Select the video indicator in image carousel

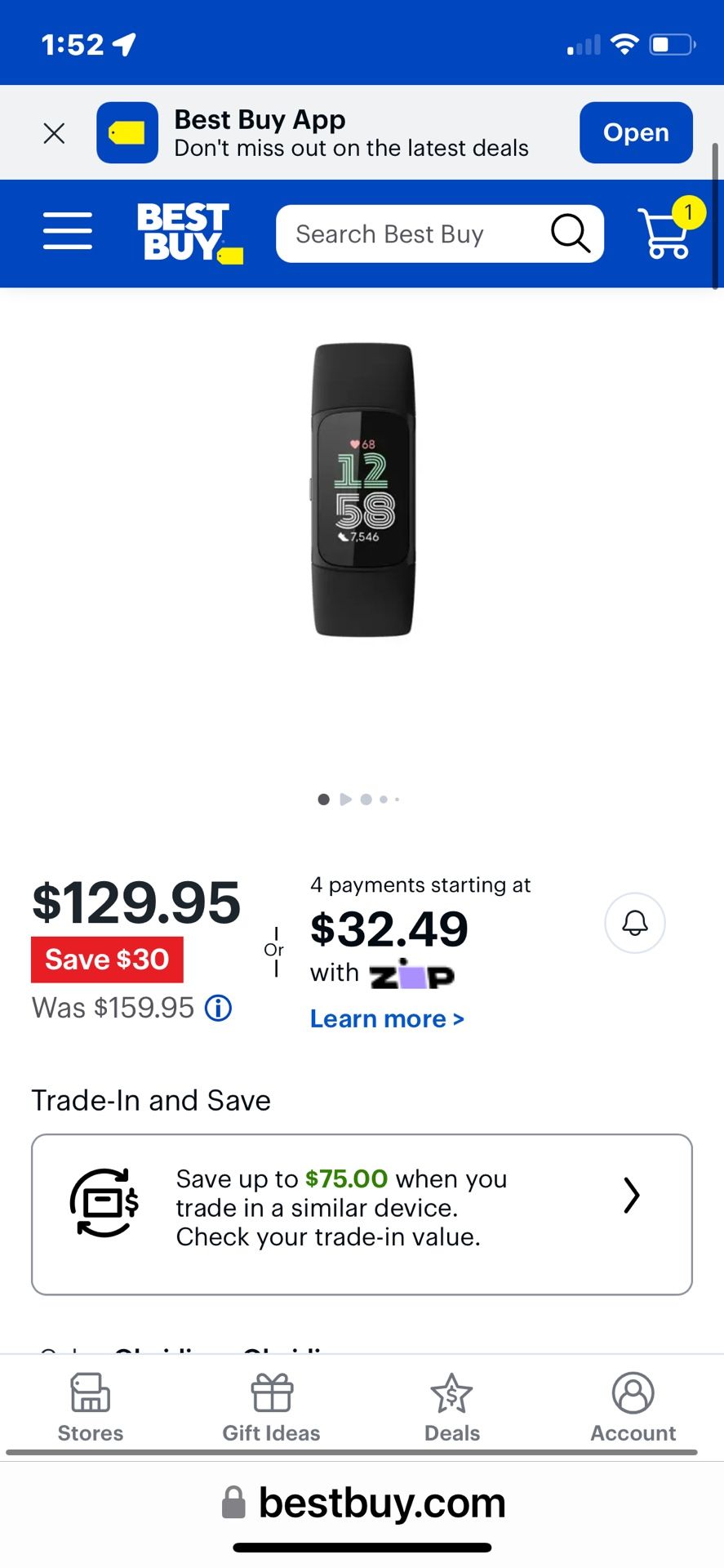(x=345, y=800)
